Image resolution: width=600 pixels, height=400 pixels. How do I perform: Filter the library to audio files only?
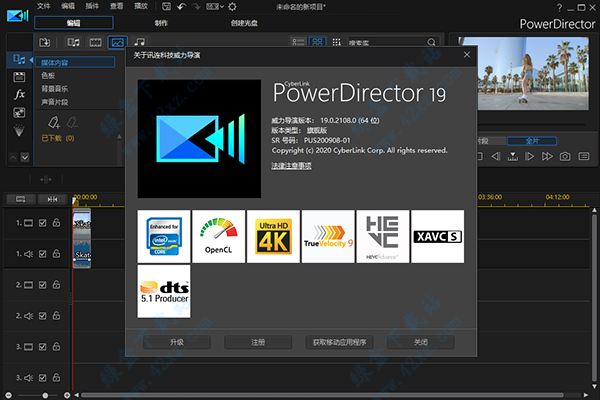(x=140, y=42)
